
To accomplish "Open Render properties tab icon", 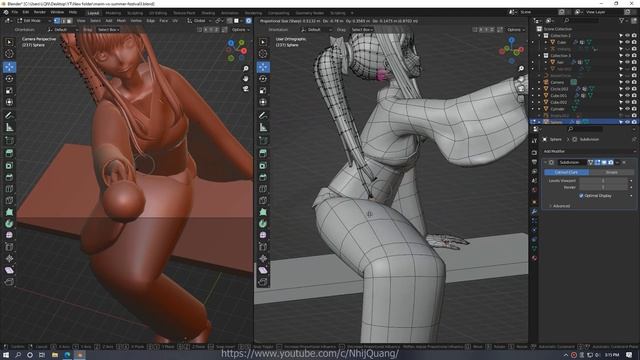I will 534,152.
